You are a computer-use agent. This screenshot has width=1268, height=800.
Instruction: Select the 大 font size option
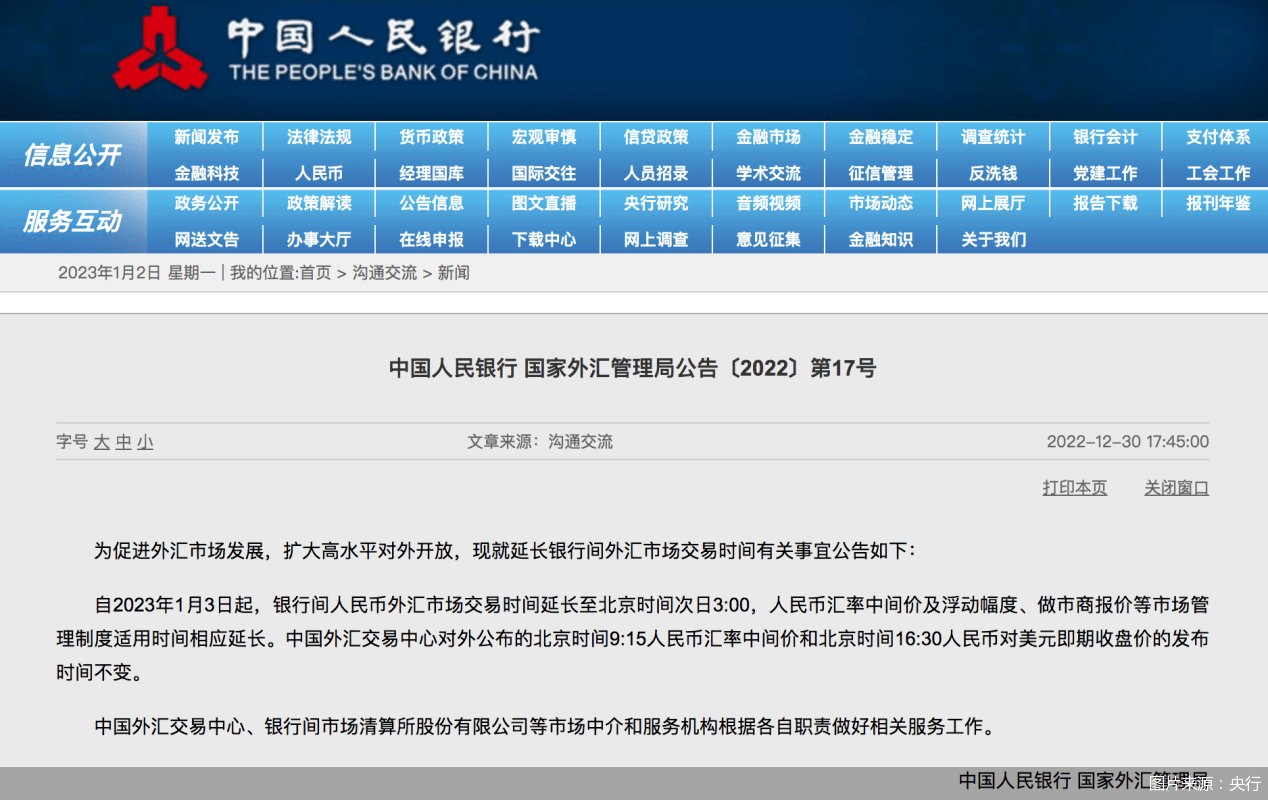tap(104, 441)
